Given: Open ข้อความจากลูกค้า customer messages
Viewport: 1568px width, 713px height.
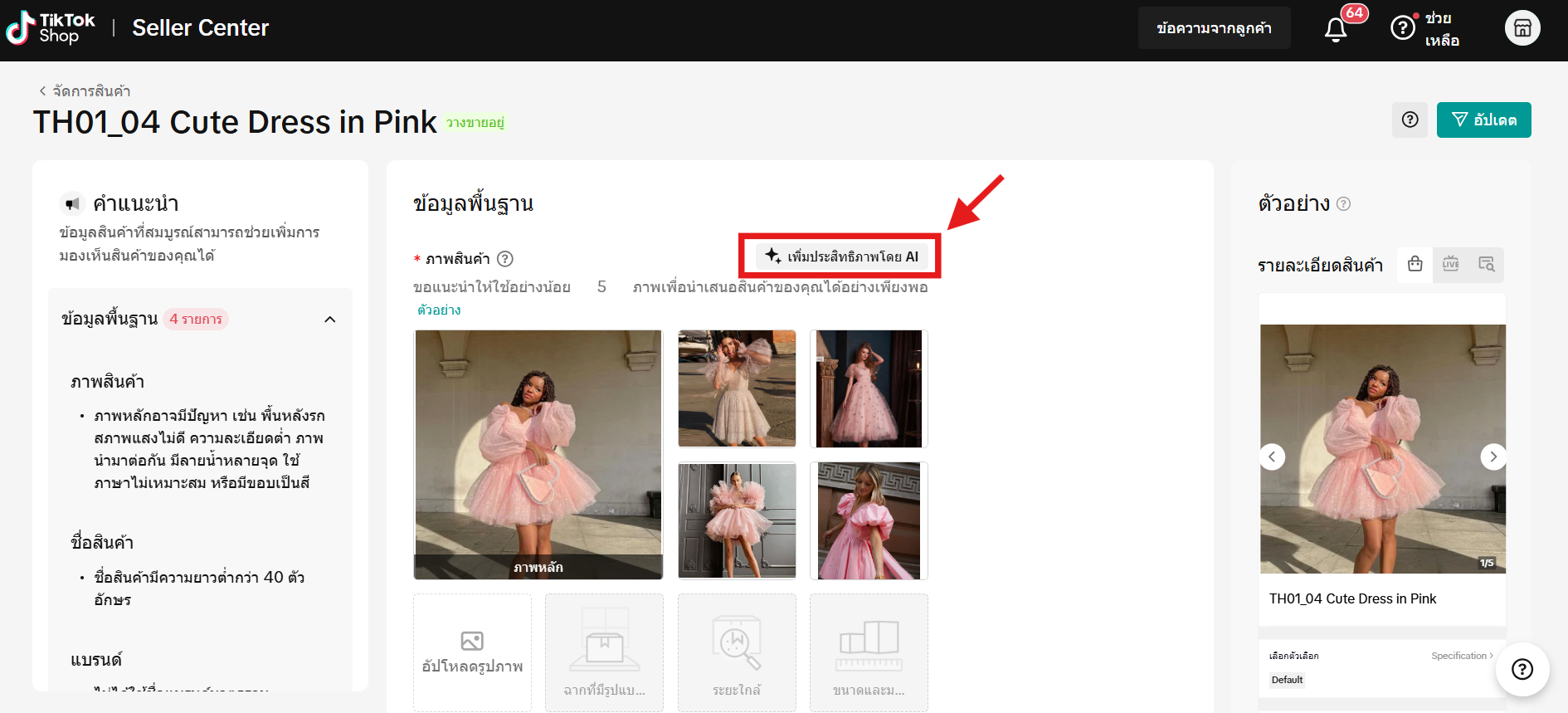Looking at the screenshot, I should [x=1214, y=28].
